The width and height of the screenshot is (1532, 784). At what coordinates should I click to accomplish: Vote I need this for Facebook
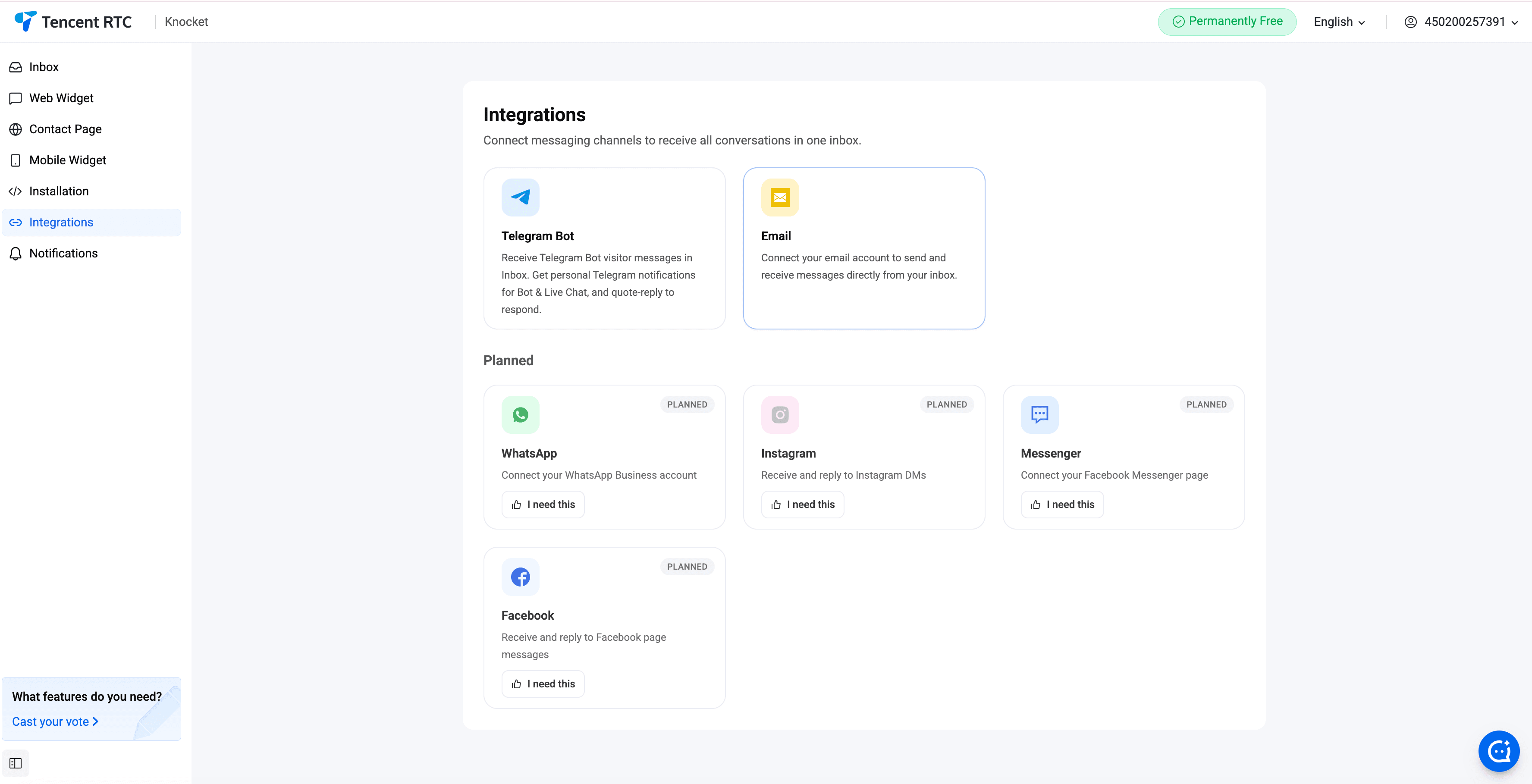tap(543, 684)
